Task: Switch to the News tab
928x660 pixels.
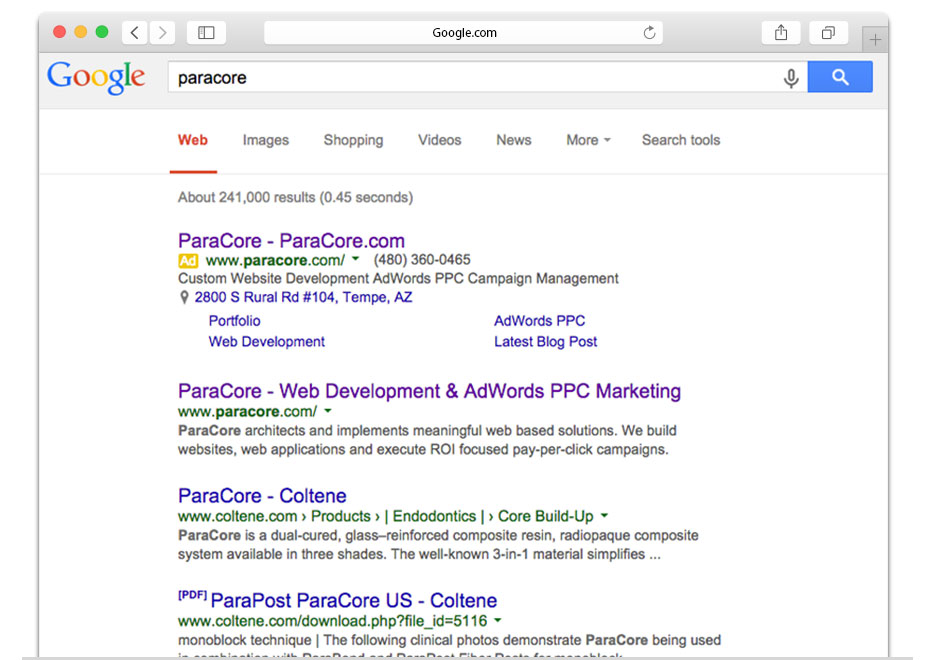Action: point(514,140)
